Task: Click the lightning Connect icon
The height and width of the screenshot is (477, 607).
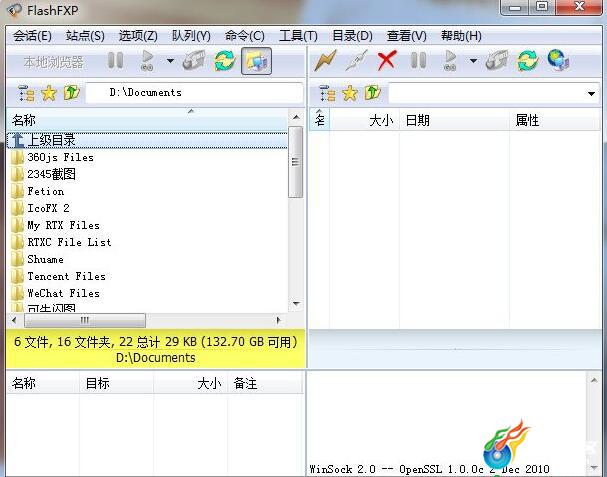Action: (x=325, y=61)
